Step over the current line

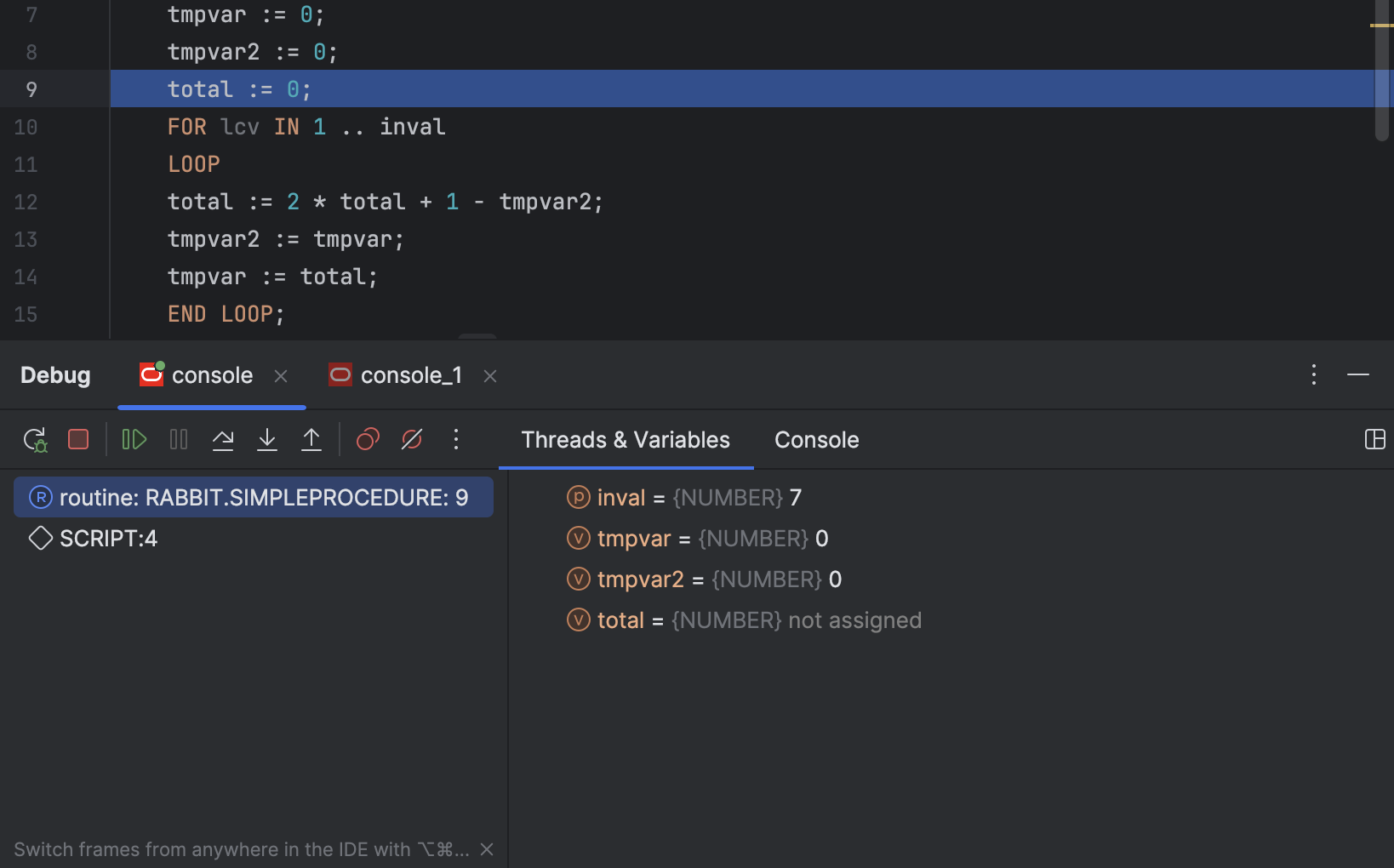pos(223,439)
